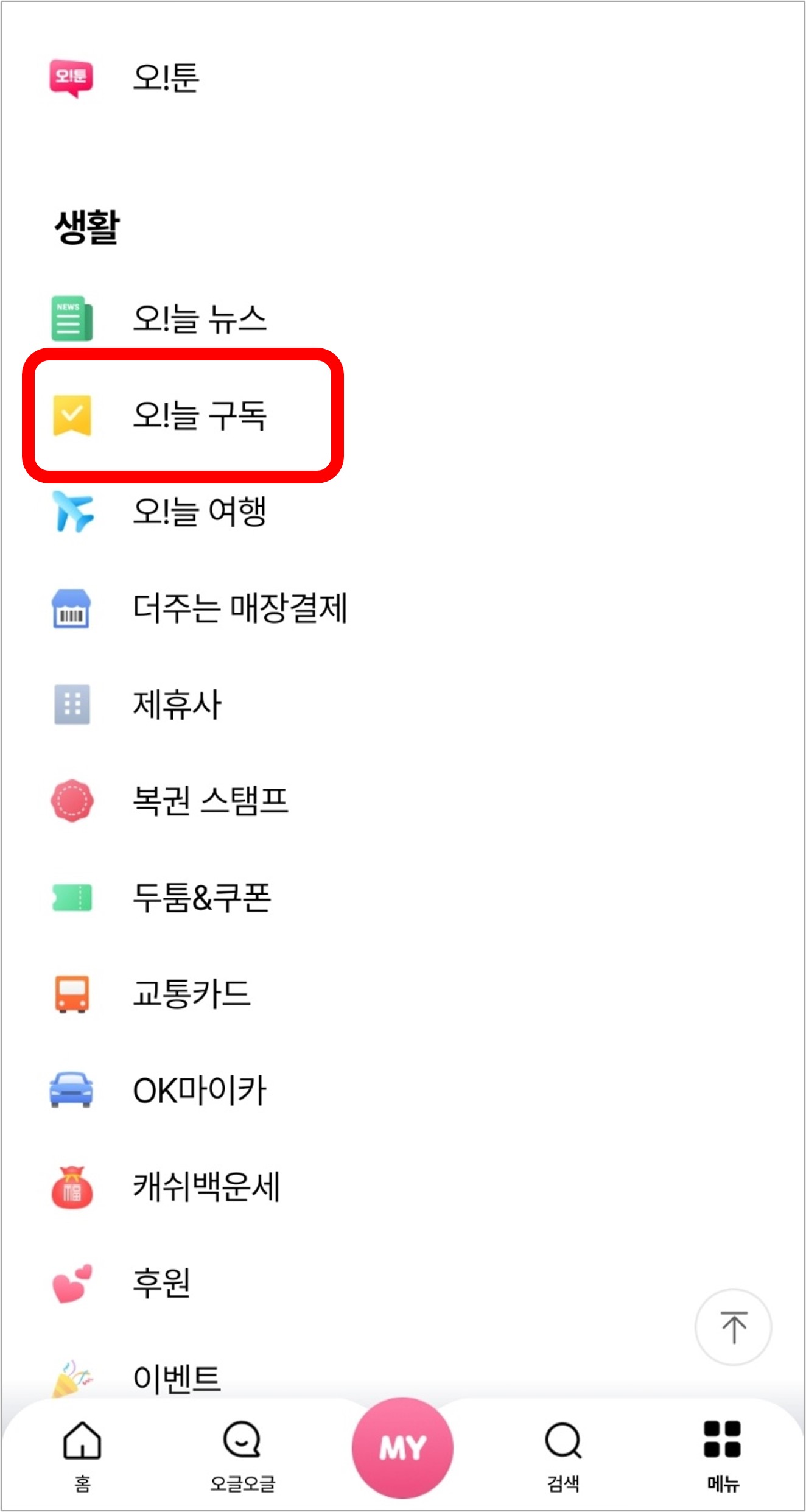The height and width of the screenshot is (1512, 806).
Task: Select the yellow 오!늘 구독 bookmark icon
Action: [72, 415]
